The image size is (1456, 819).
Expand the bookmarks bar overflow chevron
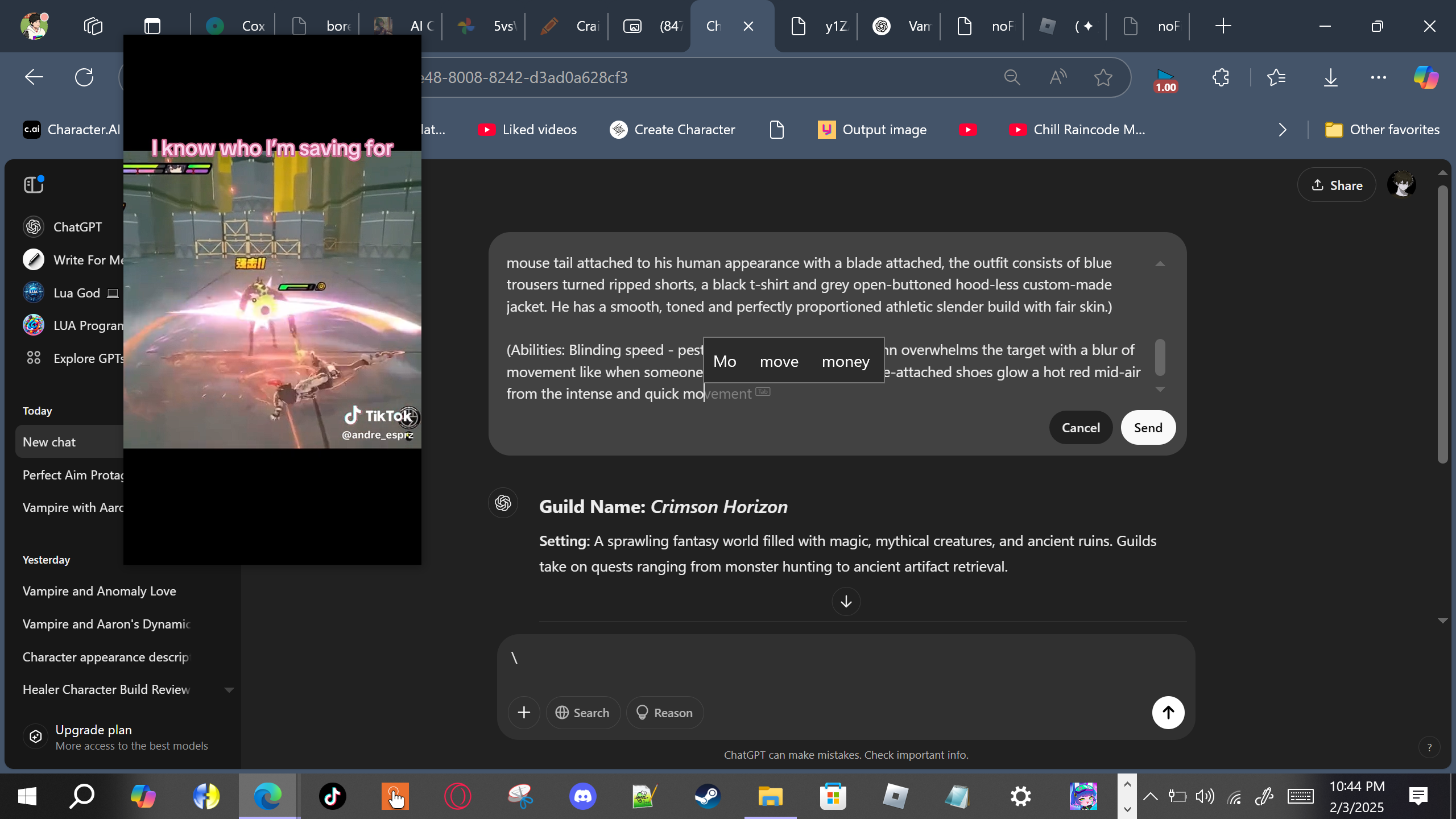click(x=1282, y=130)
